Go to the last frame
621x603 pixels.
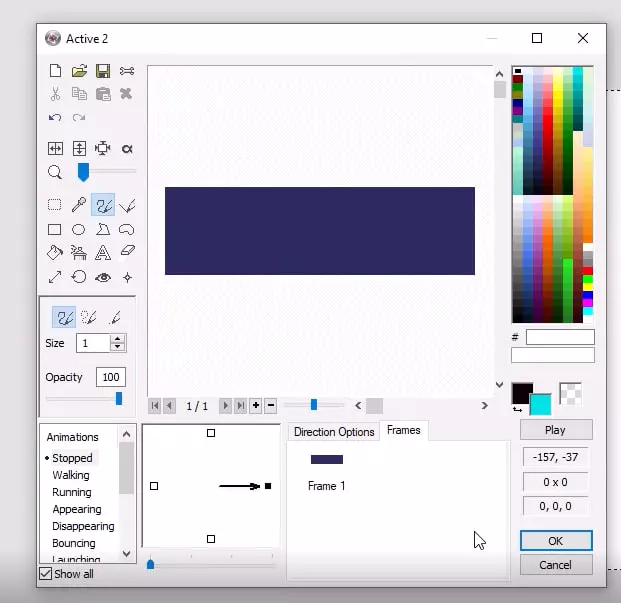point(240,406)
